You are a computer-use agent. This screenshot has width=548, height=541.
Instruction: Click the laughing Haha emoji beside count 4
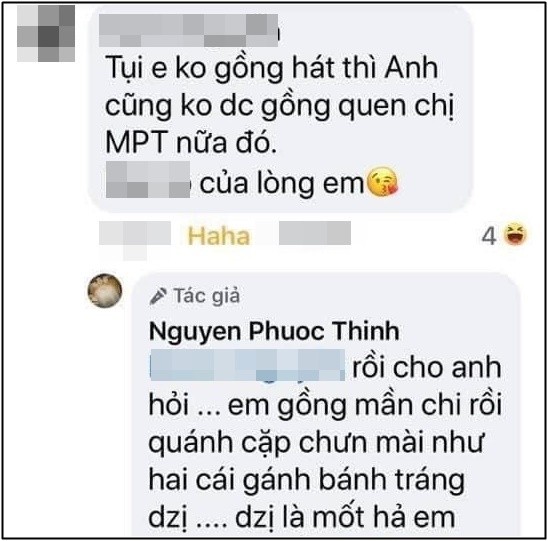(515, 235)
